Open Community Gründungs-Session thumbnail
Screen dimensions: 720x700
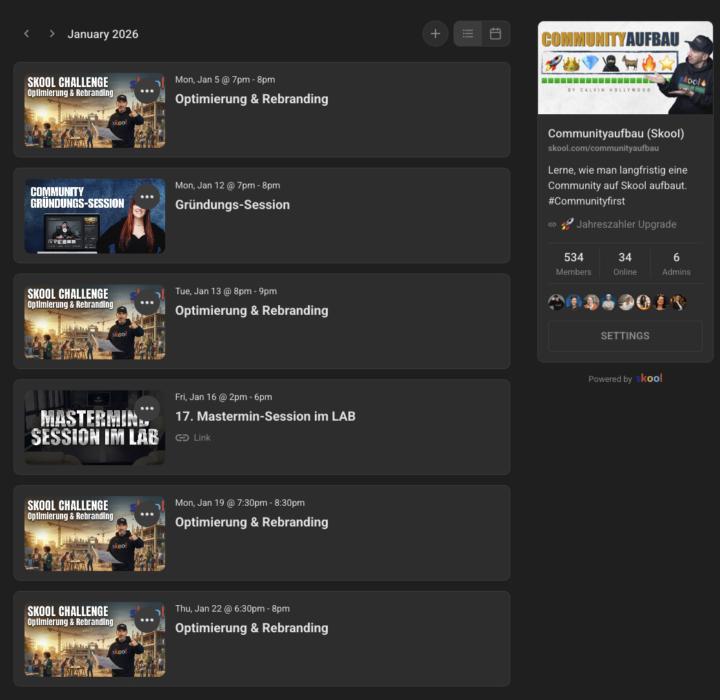[x=95, y=216]
